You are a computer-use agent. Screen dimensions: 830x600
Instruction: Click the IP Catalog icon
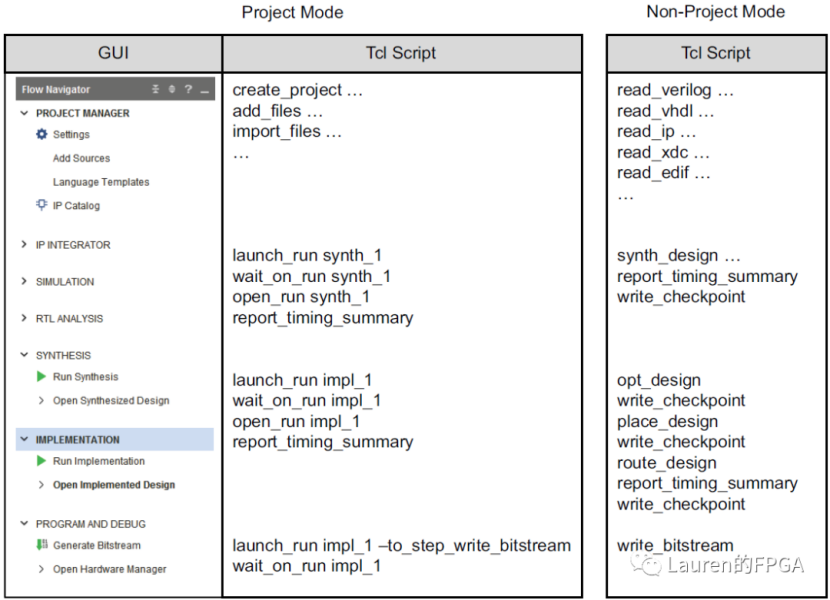[41, 205]
